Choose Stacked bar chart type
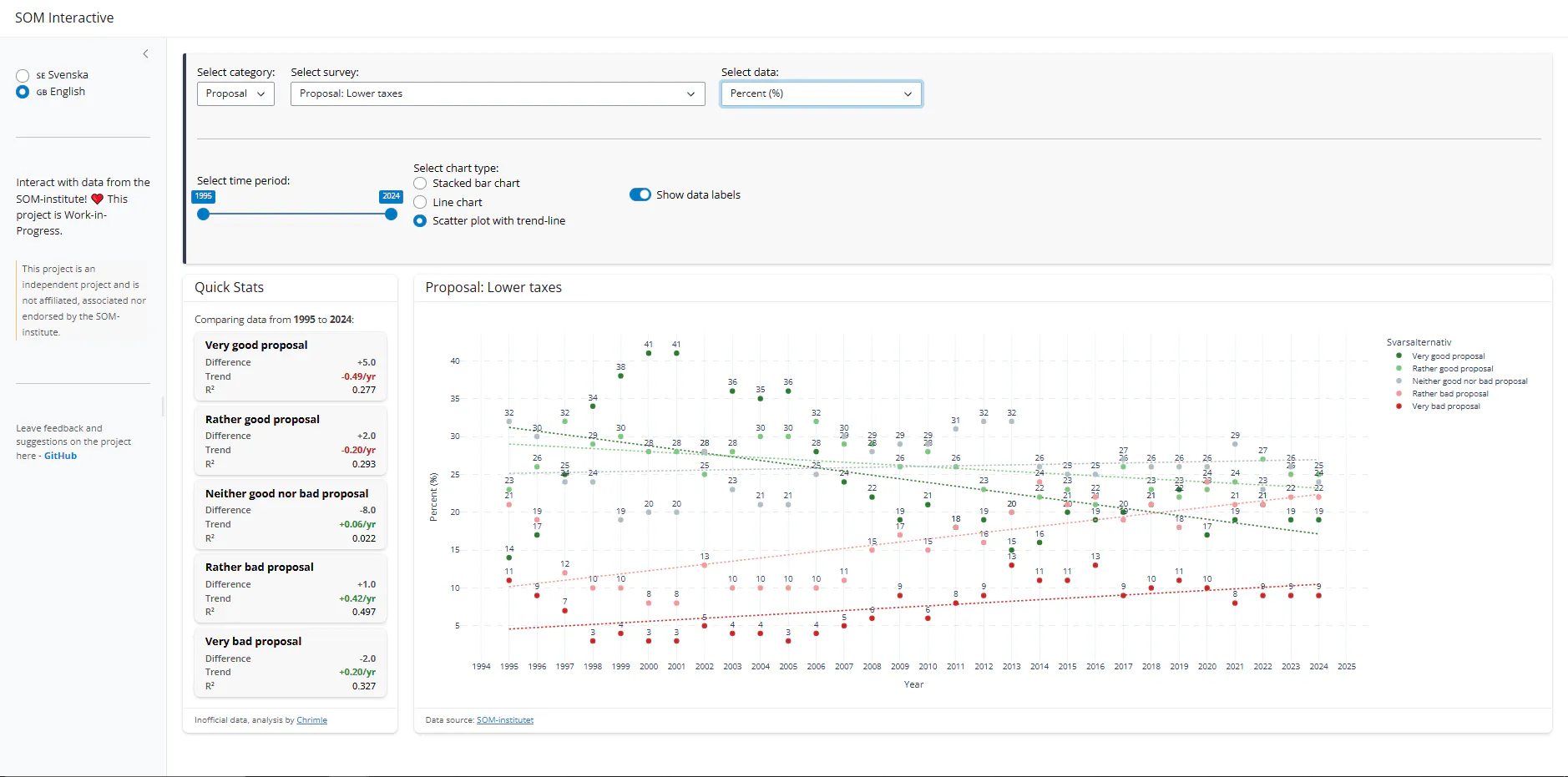The height and width of the screenshot is (777, 1568). pyautogui.click(x=420, y=183)
